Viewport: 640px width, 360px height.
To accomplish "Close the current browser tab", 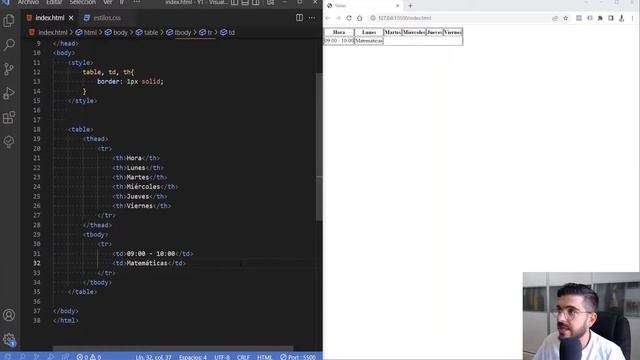I will pyautogui.click(x=397, y=6).
